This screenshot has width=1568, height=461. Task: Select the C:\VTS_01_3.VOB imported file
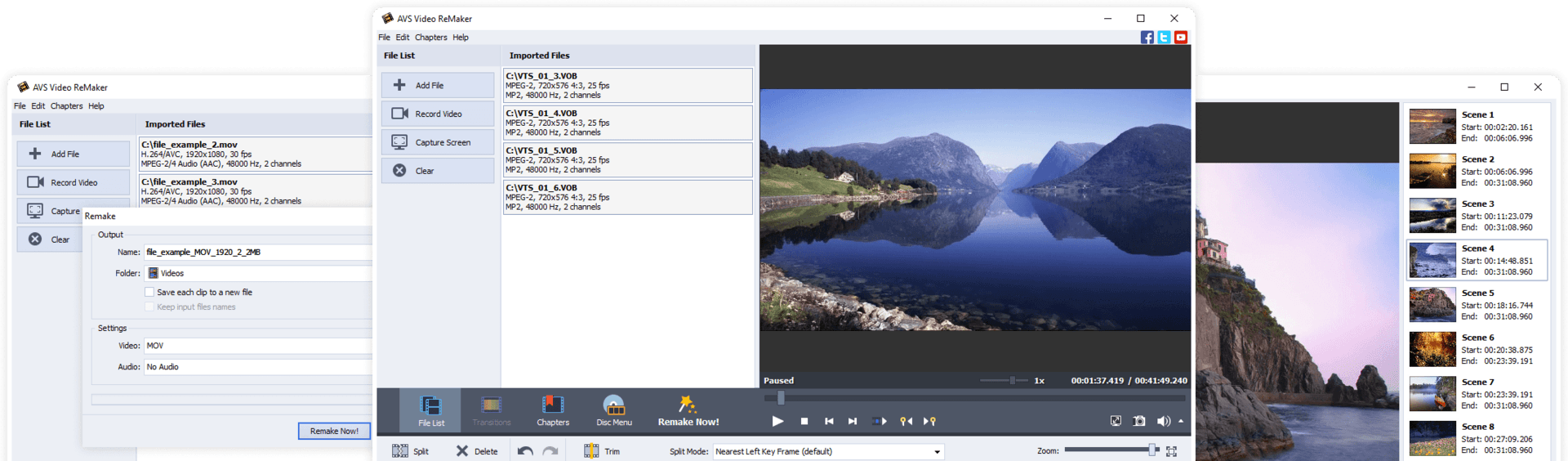click(627, 85)
